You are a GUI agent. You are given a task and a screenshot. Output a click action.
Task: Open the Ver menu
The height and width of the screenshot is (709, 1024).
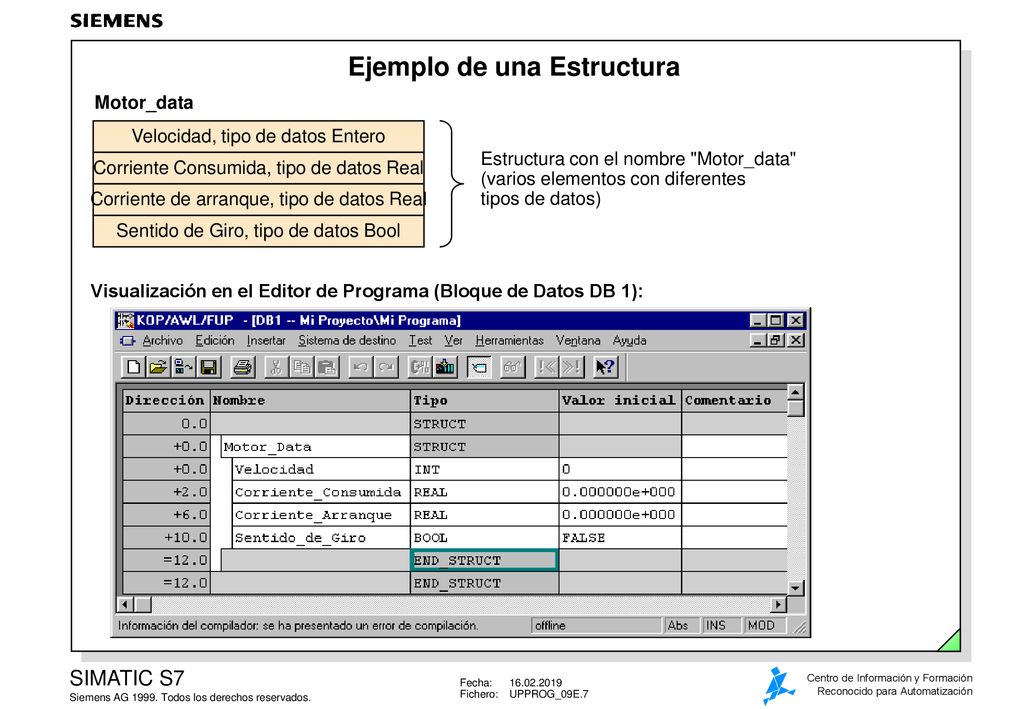(x=453, y=340)
